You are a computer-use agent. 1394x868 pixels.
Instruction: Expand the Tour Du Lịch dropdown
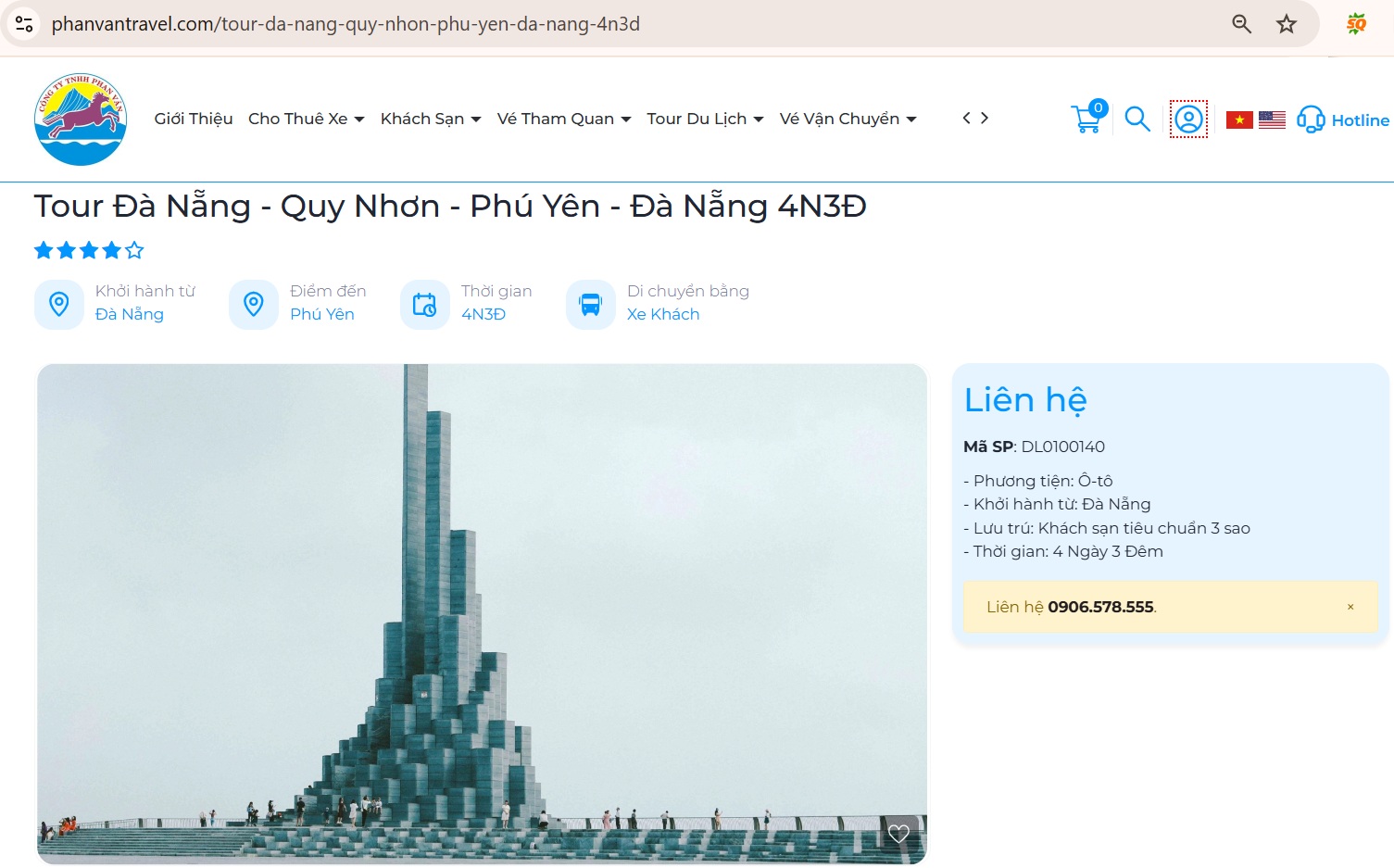click(697, 119)
